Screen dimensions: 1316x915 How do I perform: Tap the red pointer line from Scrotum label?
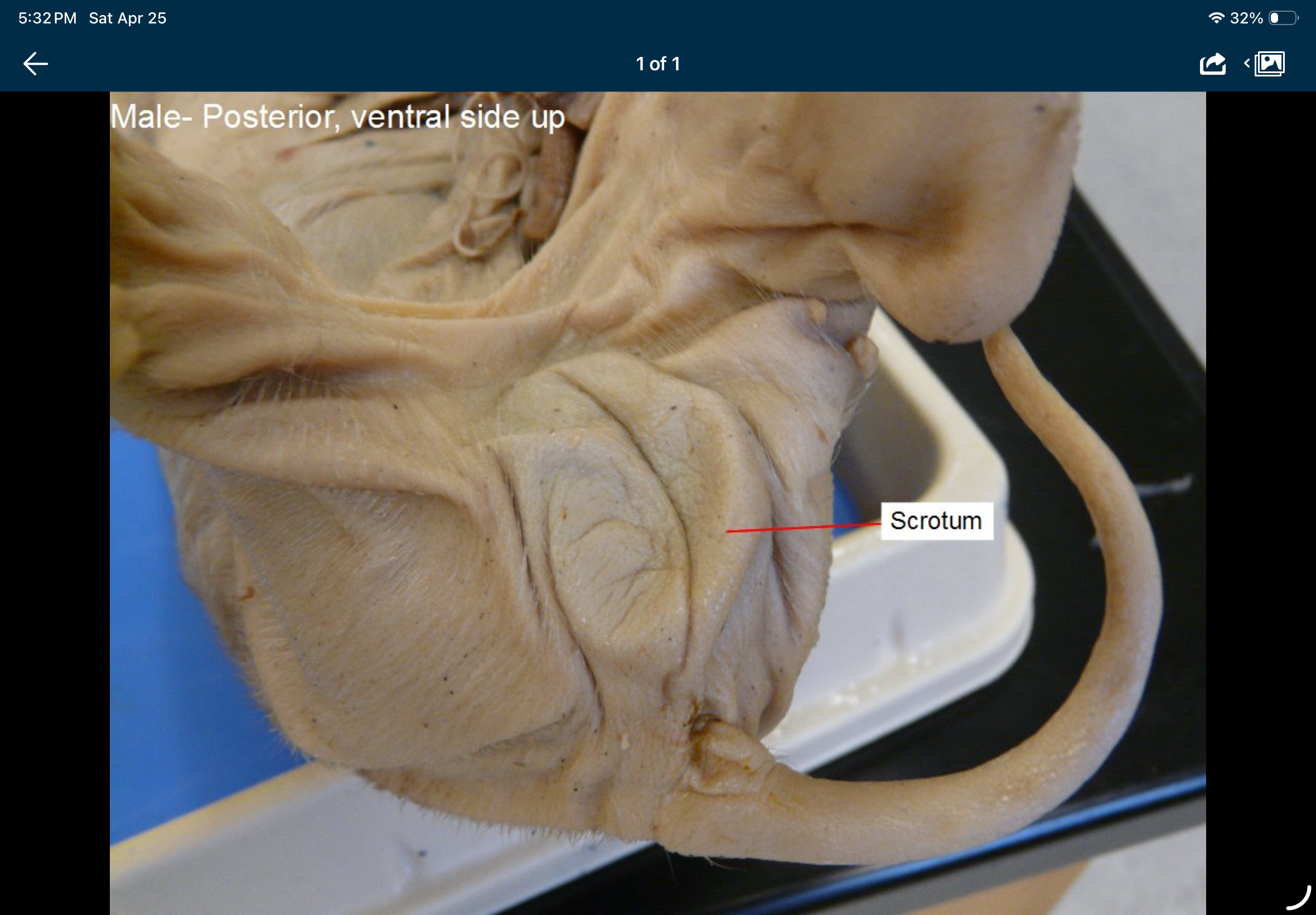click(802, 528)
